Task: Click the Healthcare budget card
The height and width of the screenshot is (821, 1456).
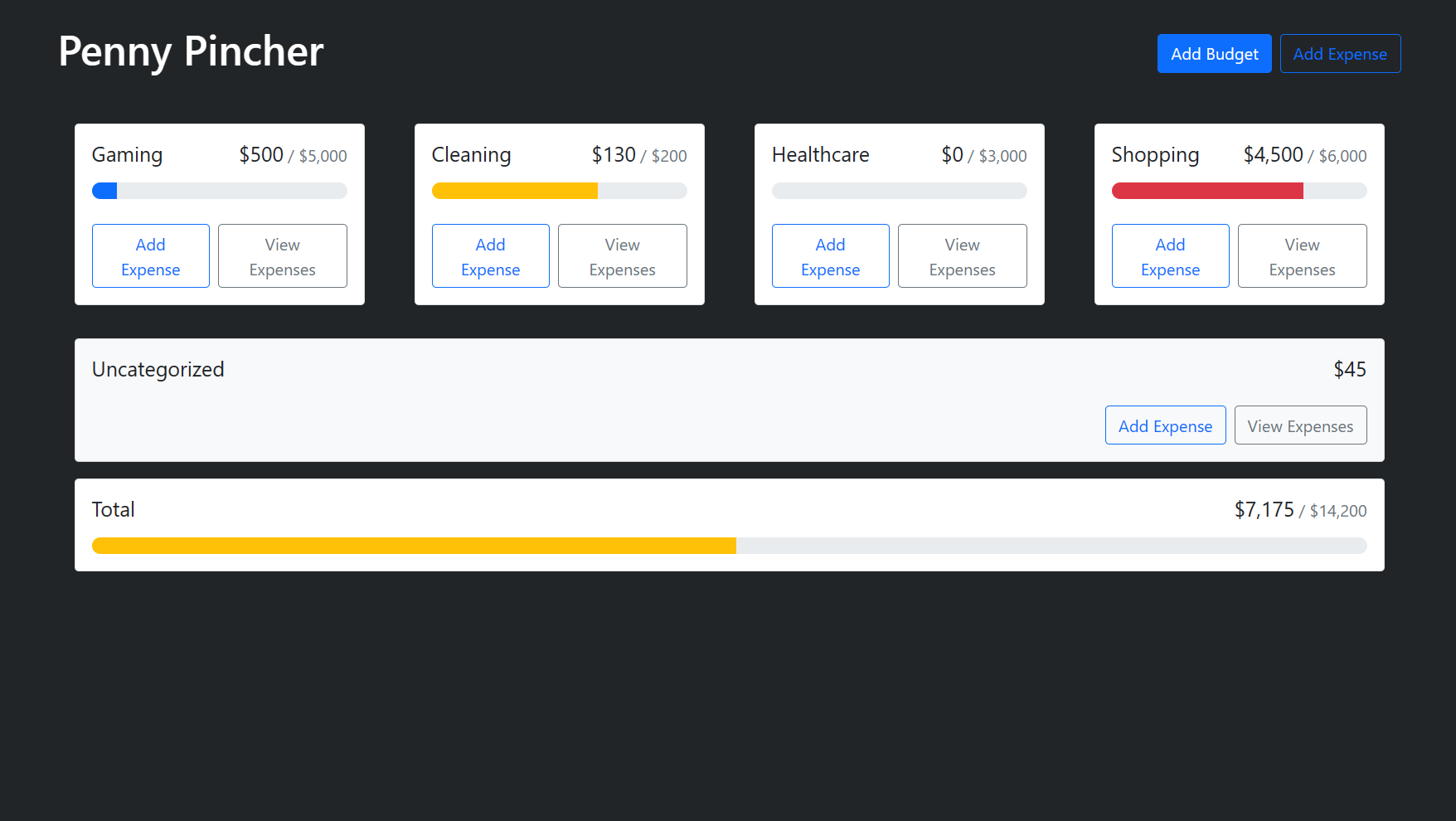Action: pyautogui.click(x=899, y=214)
